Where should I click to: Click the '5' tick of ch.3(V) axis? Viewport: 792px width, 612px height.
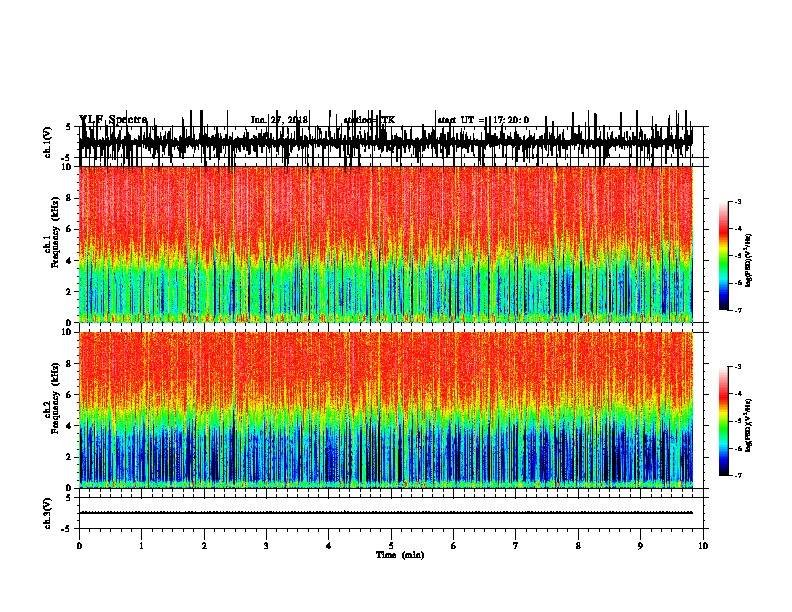click(x=69, y=498)
